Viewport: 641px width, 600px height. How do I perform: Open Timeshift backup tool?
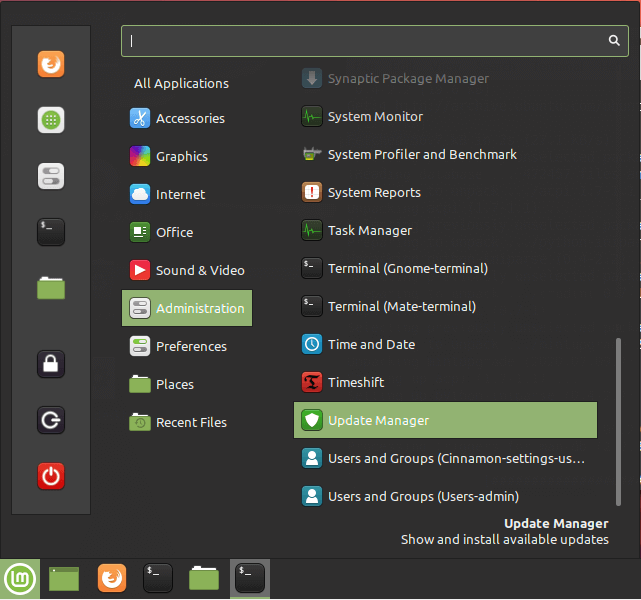(x=355, y=382)
